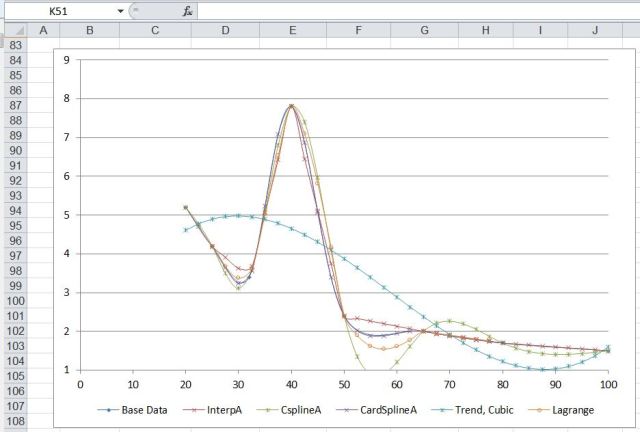Screen dimensions: 640x432
Task: Click the CsplineA legend marker
Action: point(265,410)
